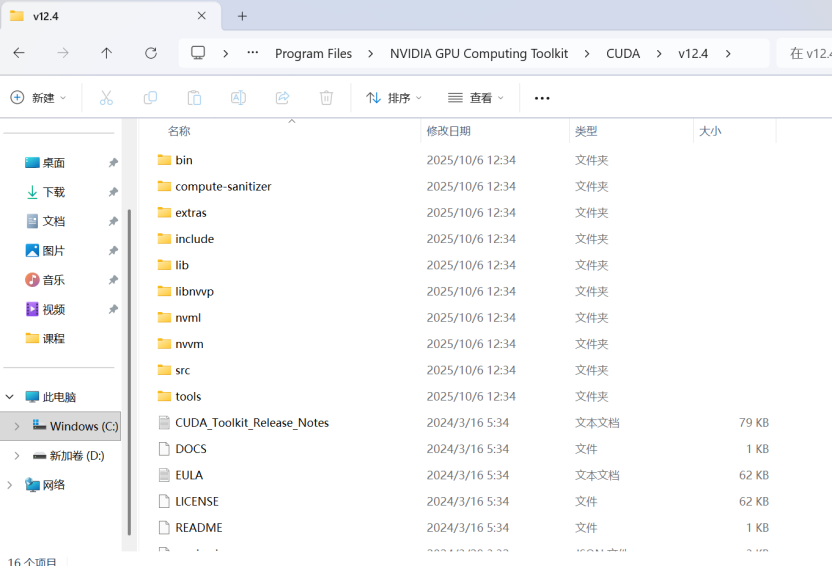Unpin 音乐 using its pin icon
The width and height of the screenshot is (832, 566).
pos(113,280)
